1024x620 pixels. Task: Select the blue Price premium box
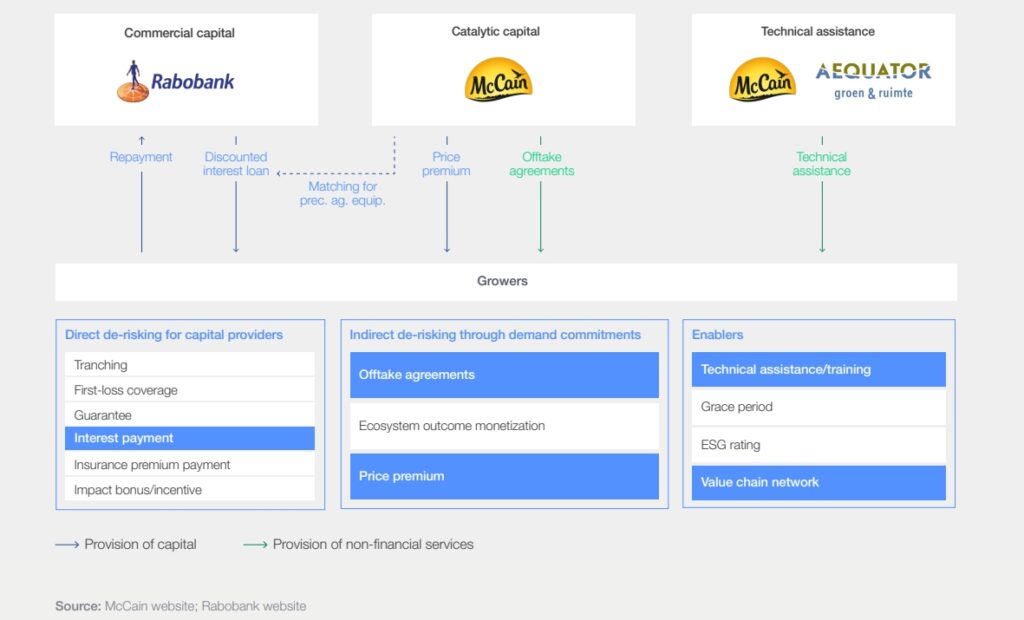(503, 476)
